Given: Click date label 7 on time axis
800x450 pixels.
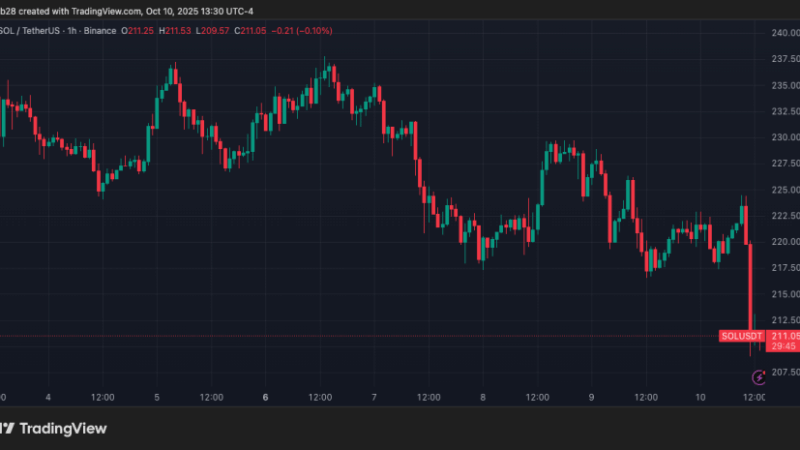Looking at the screenshot, I should click(374, 397).
